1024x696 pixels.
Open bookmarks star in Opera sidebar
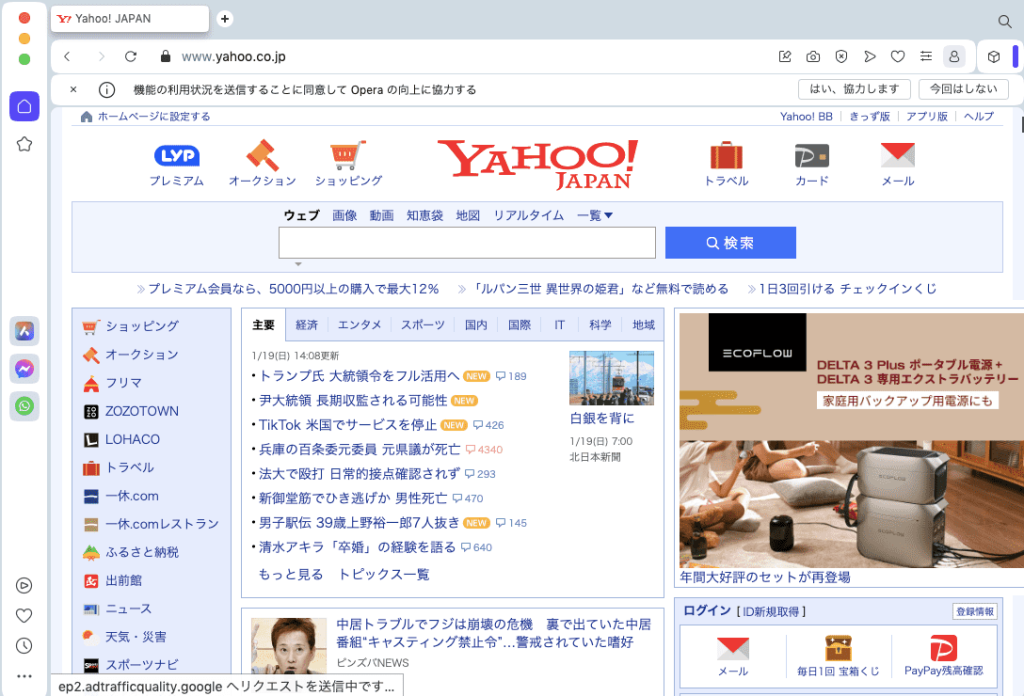pos(24,144)
